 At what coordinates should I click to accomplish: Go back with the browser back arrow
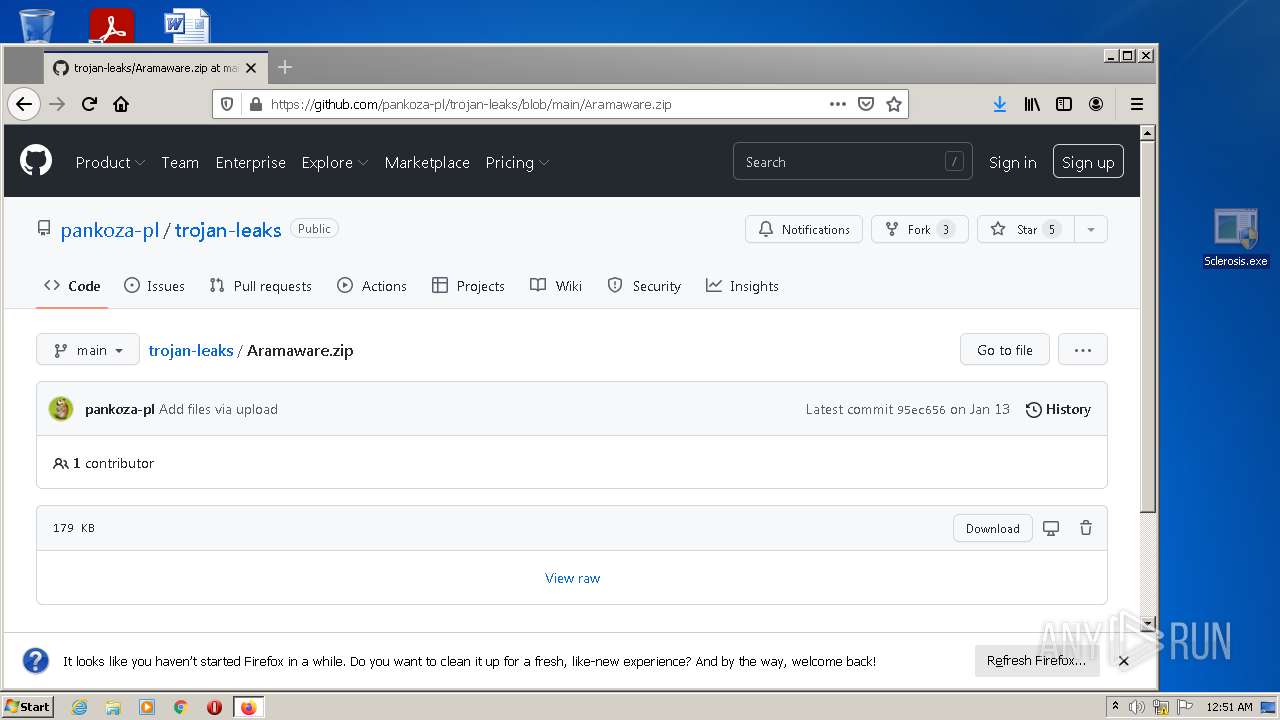[x=24, y=104]
